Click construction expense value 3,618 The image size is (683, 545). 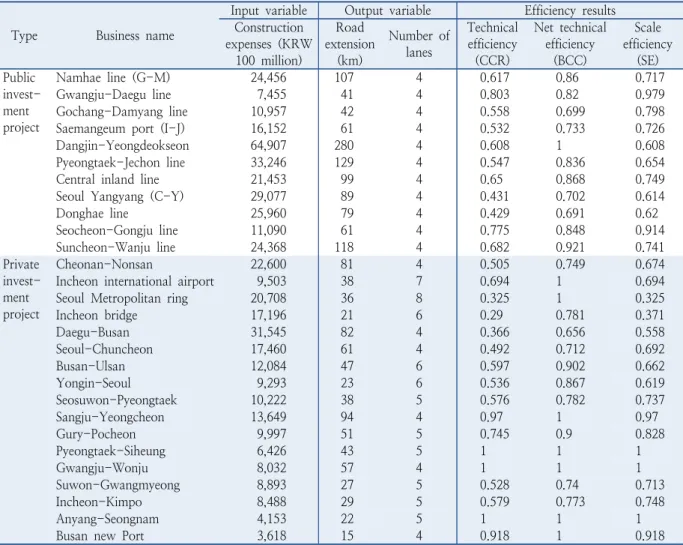click(271, 536)
